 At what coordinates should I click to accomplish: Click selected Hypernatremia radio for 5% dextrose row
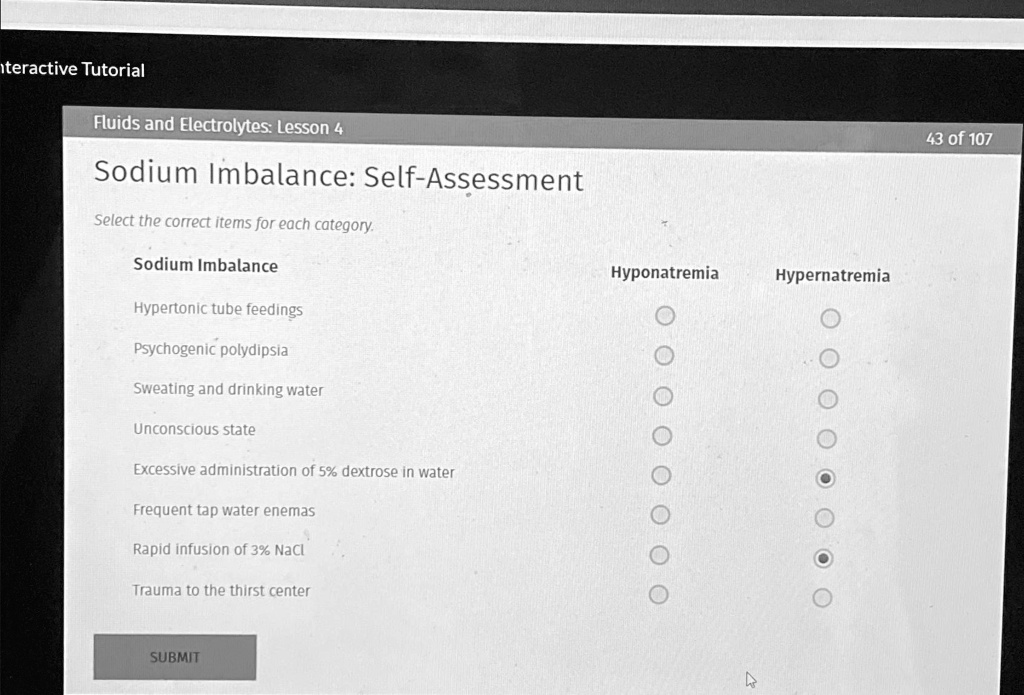click(825, 479)
